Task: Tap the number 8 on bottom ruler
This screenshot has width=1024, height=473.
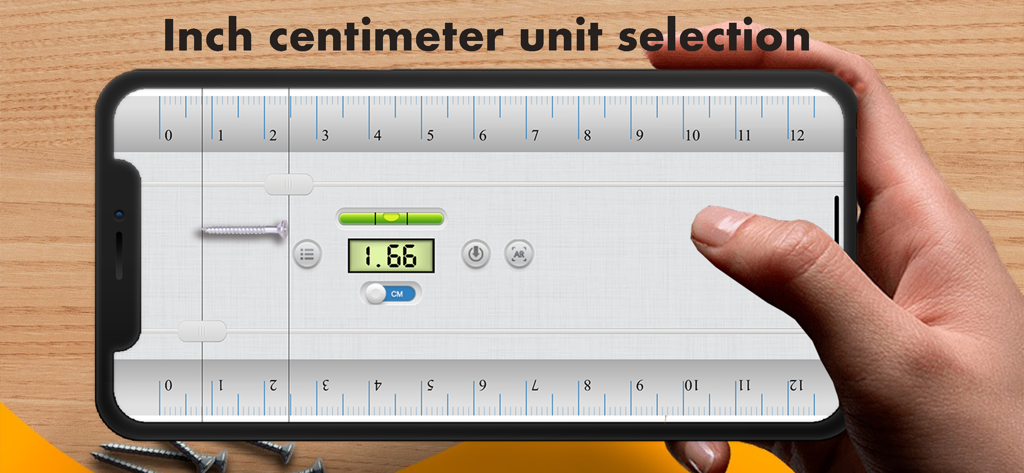Action: 587,385
